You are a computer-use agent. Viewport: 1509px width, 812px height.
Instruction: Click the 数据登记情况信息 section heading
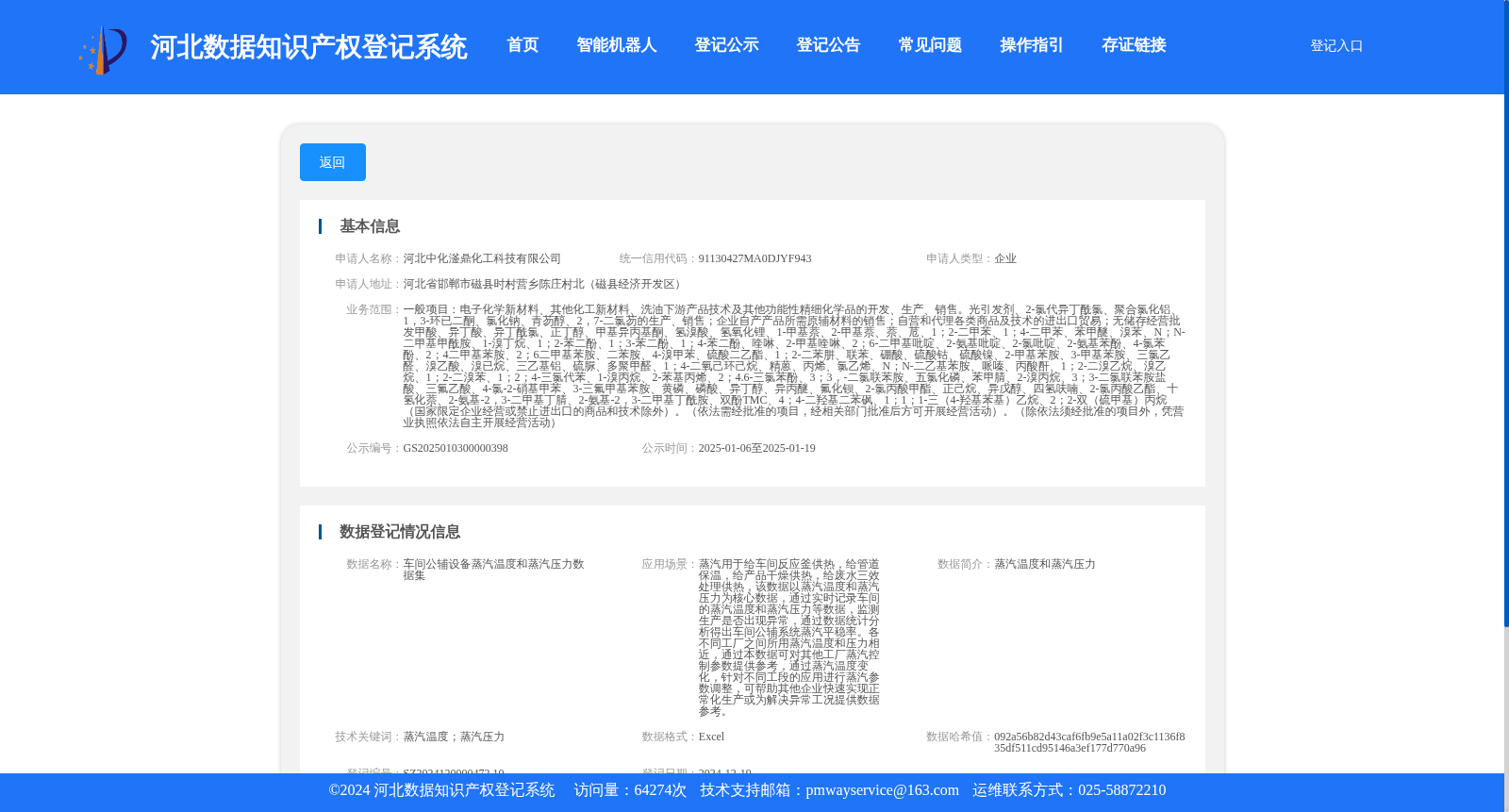click(400, 532)
